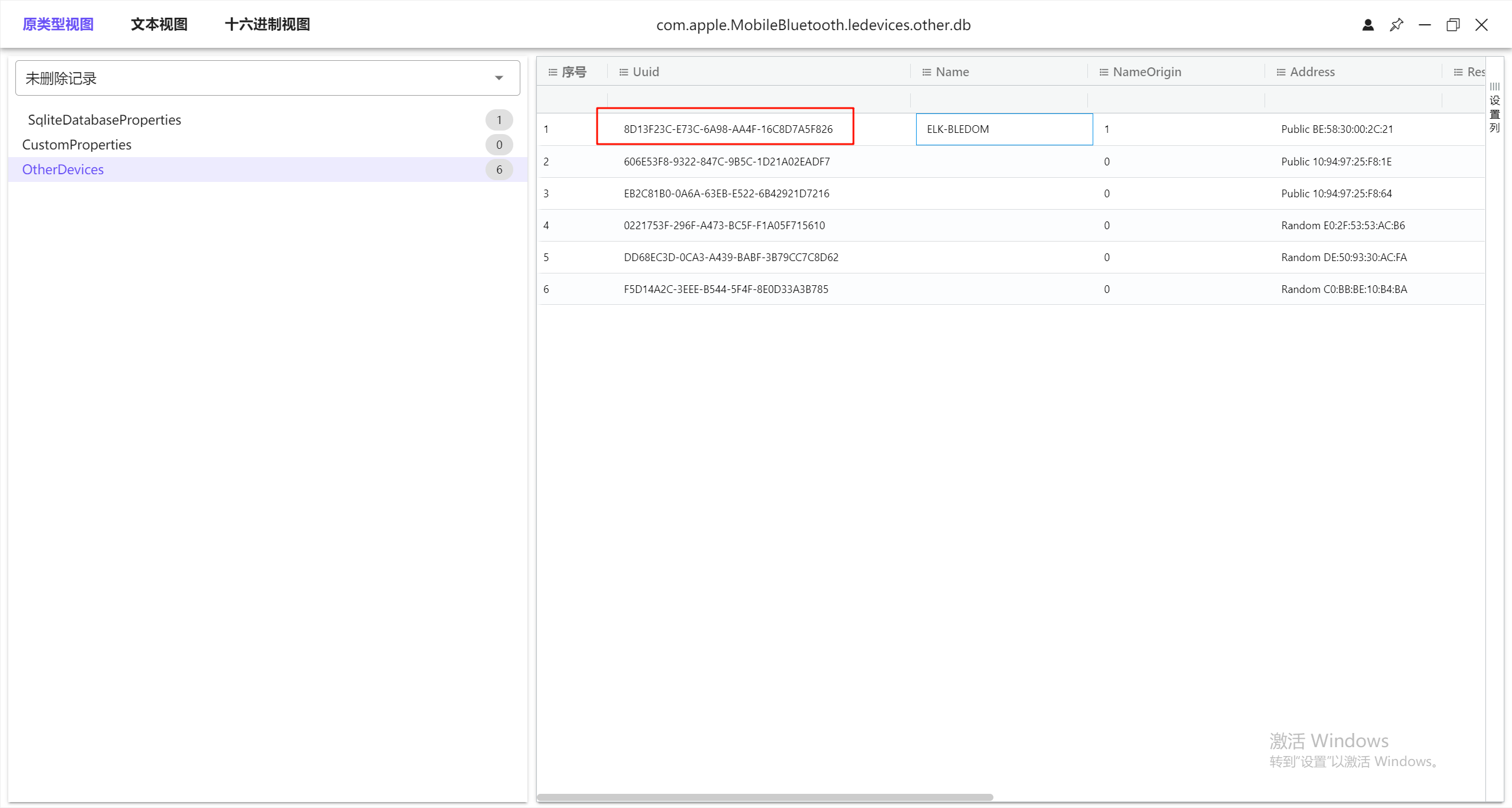Select the 原类型视图 tab
The height and width of the screenshot is (808, 1512).
click(58, 25)
